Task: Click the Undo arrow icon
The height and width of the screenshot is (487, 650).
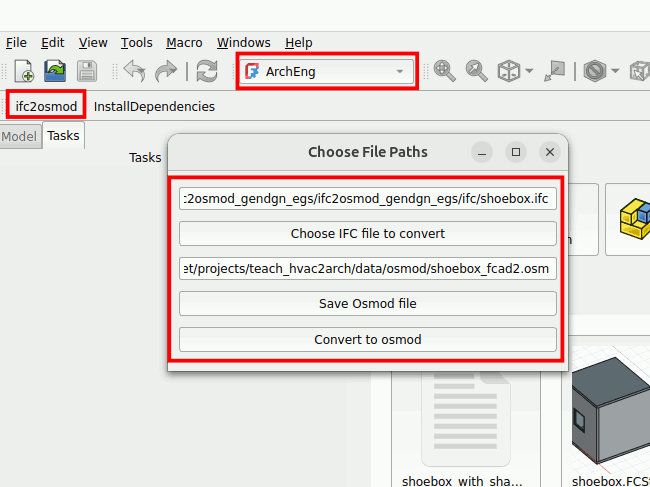Action: (x=134, y=72)
